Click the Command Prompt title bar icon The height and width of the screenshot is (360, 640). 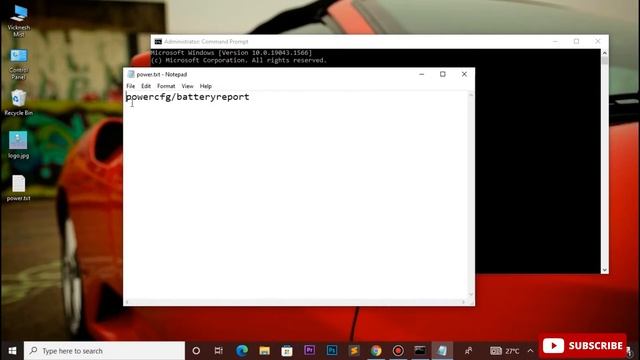click(158, 42)
